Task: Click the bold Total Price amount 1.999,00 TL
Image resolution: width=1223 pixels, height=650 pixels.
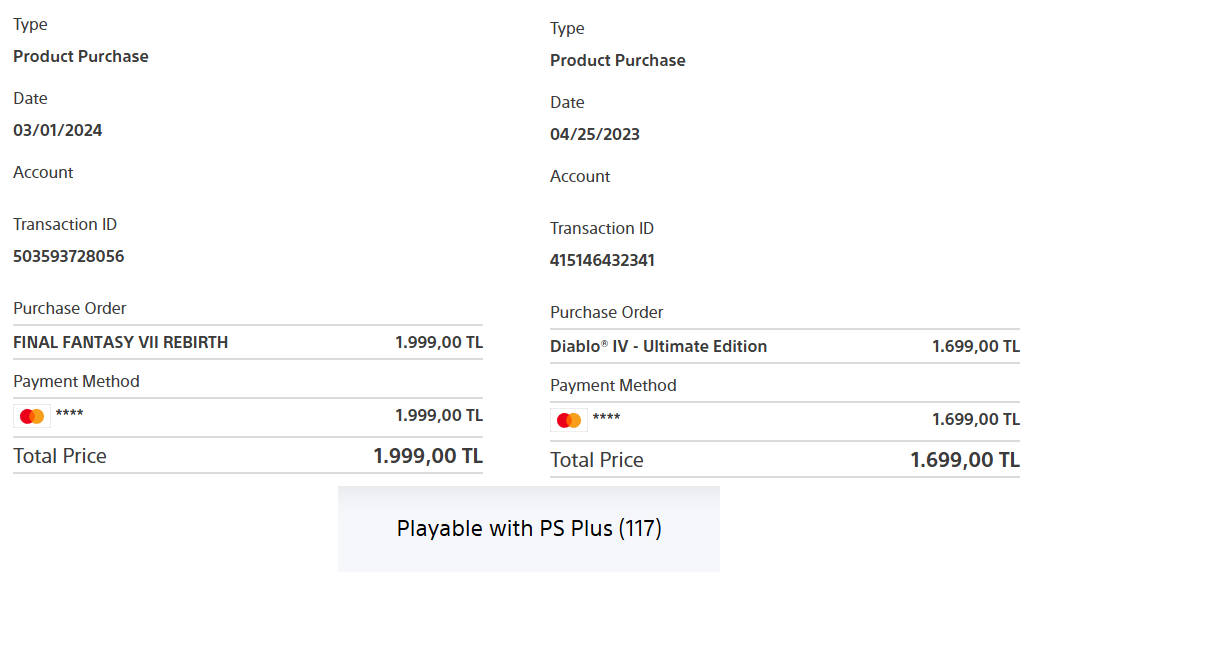Action: 428,456
